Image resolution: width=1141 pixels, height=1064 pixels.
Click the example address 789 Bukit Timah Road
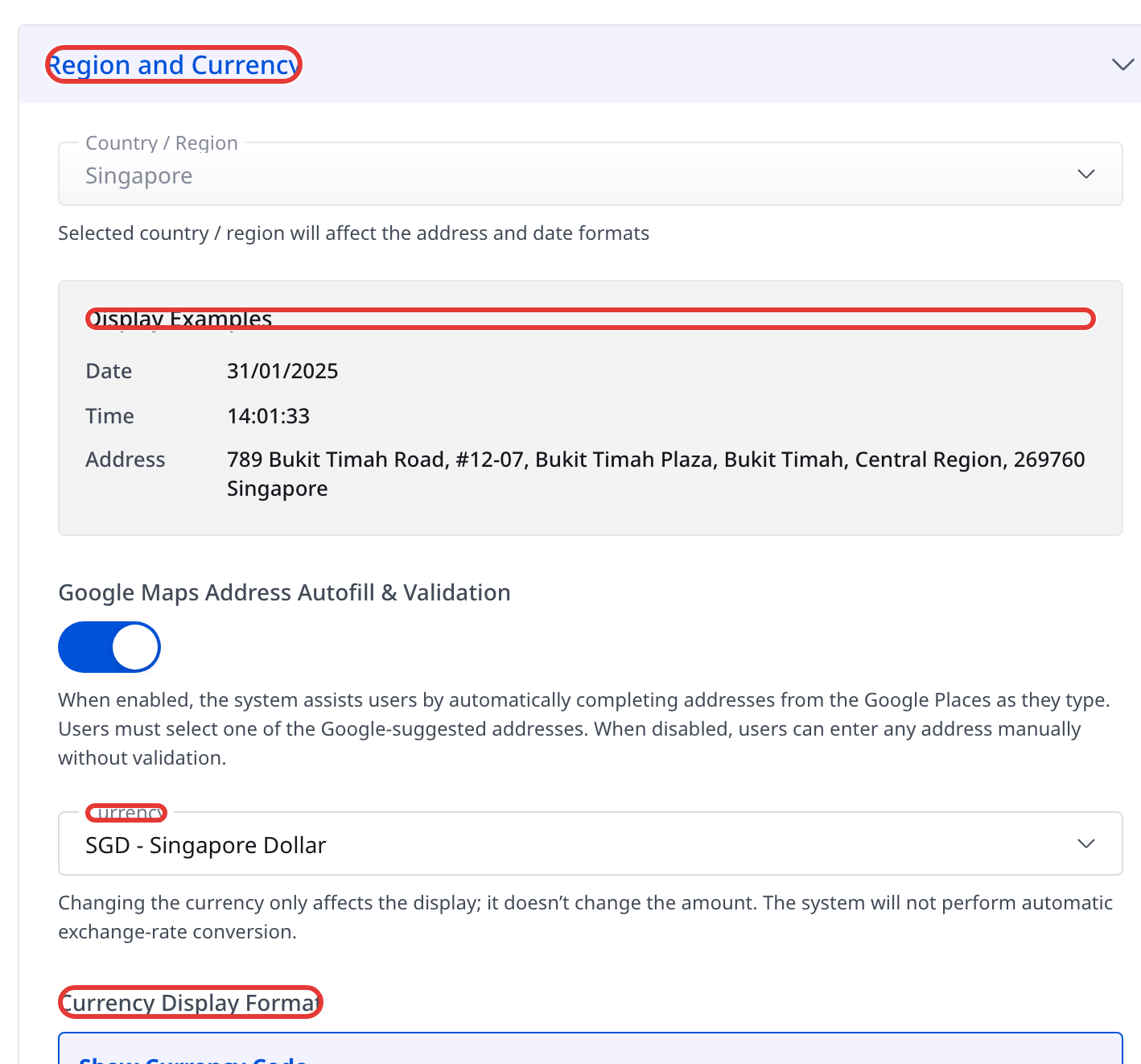[x=656, y=474]
